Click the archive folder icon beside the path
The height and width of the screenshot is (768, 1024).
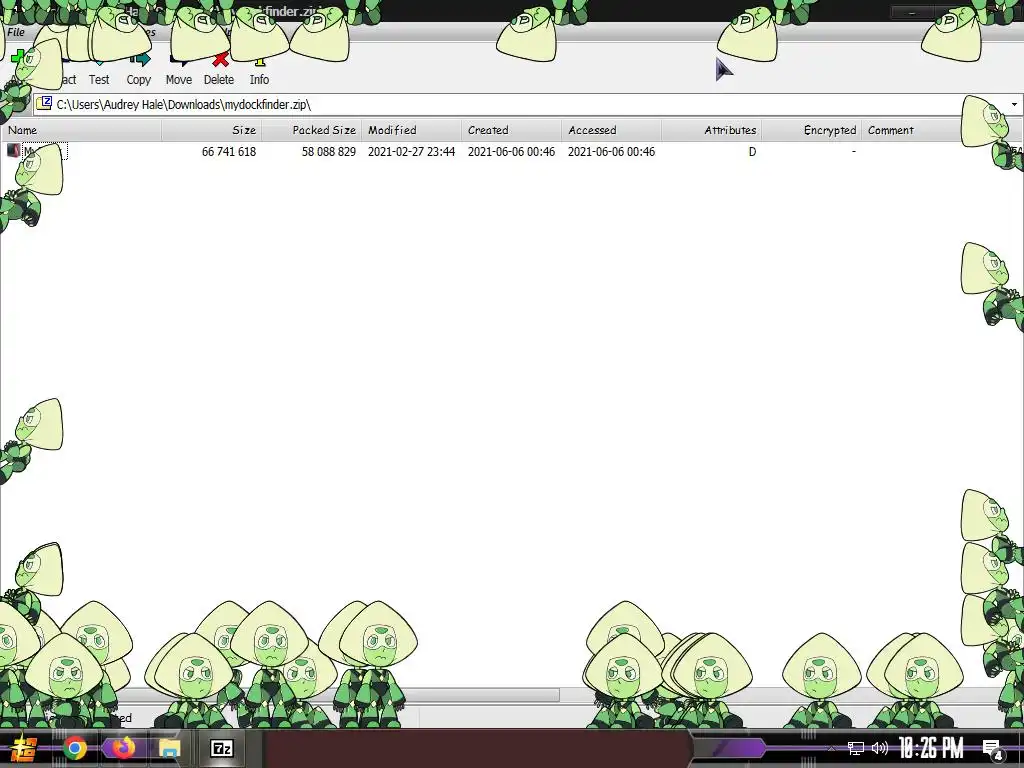(x=44, y=104)
